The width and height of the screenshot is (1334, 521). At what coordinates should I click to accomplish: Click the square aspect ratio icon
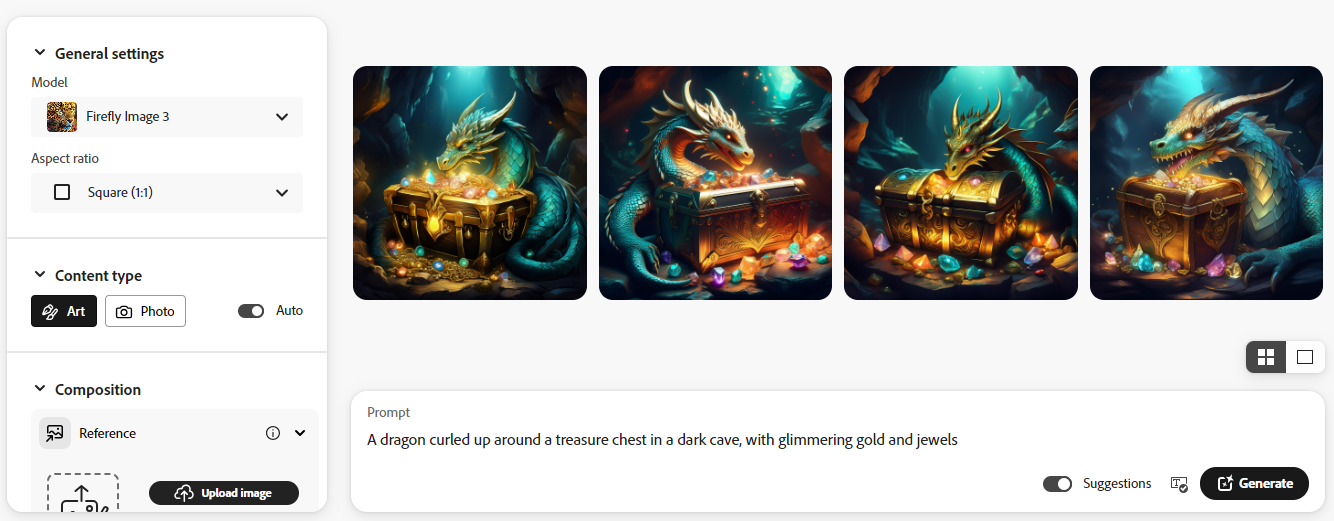coord(62,192)
